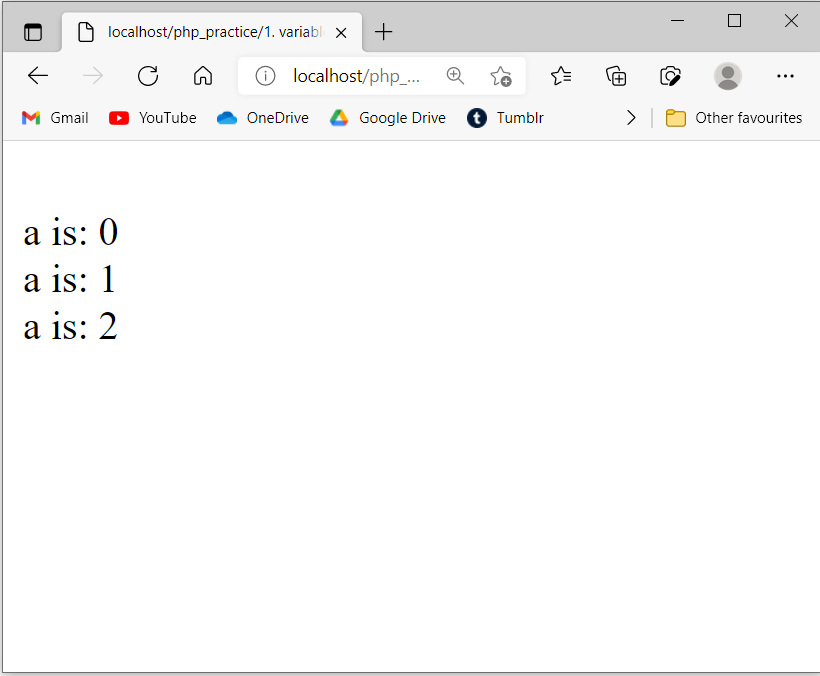Screen dimensions: 820x676
Task: Open the Other favourites folder
Action: click(x=734, y=118)
